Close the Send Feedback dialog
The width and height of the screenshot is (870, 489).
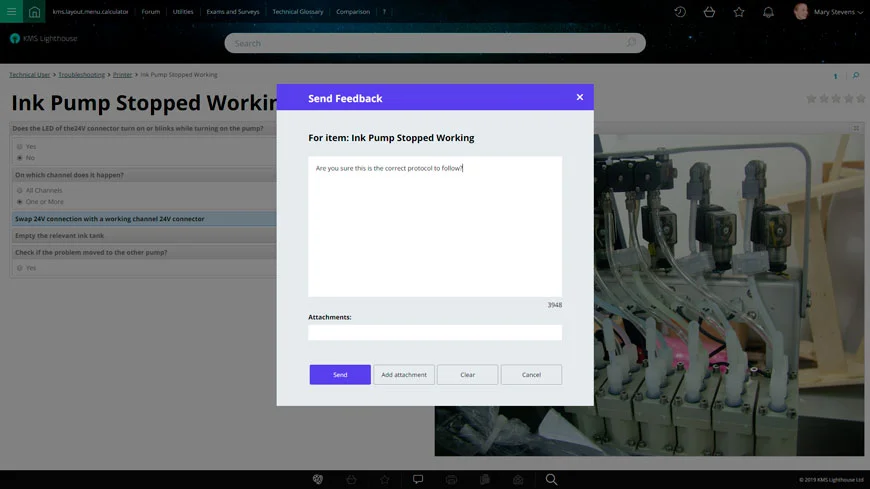click(x=580, y=97)
